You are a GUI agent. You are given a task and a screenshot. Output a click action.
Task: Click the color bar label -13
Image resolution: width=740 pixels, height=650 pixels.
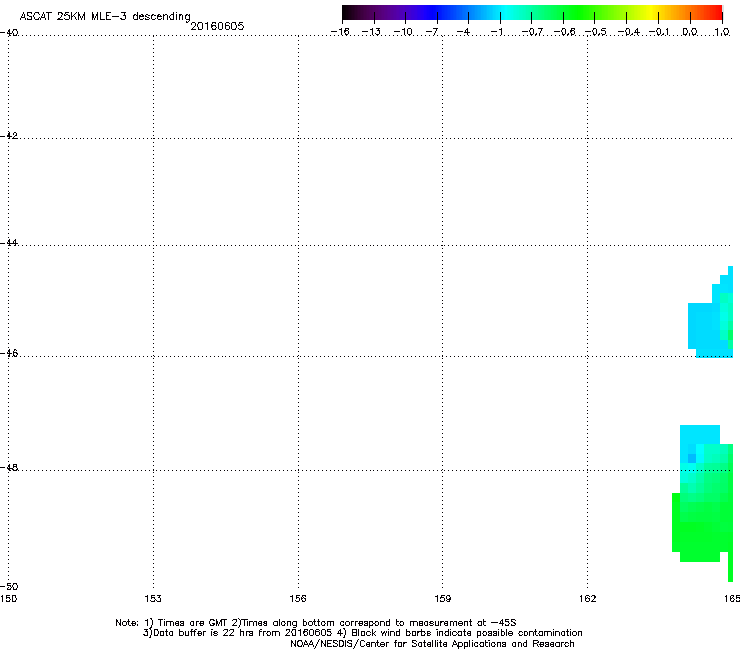pyautogui.click(x=371, y=32)
